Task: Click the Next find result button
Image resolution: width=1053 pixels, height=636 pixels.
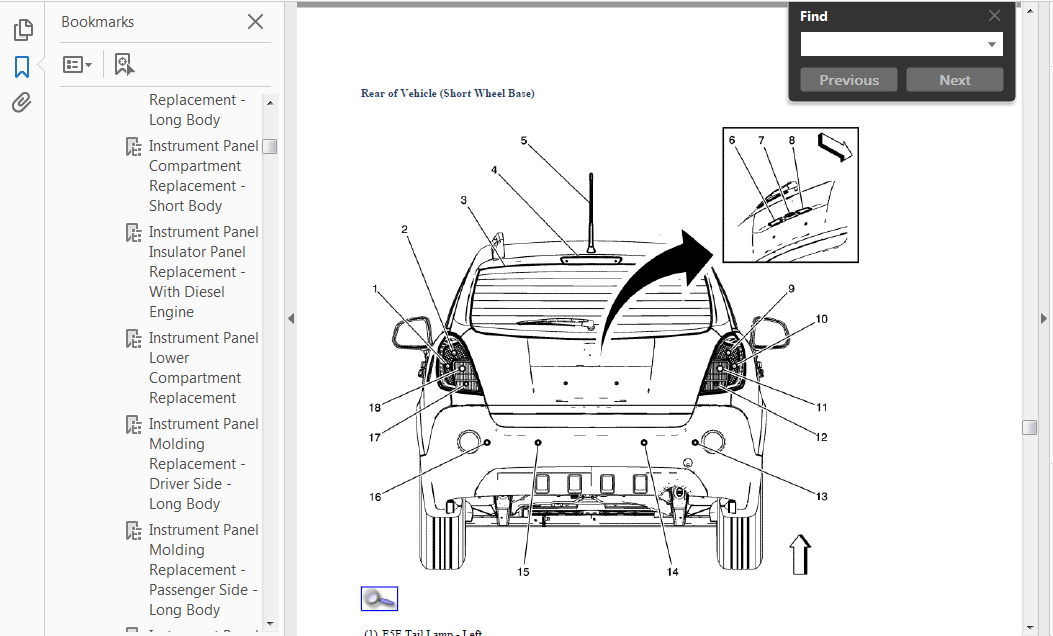Action: point(955,80)
